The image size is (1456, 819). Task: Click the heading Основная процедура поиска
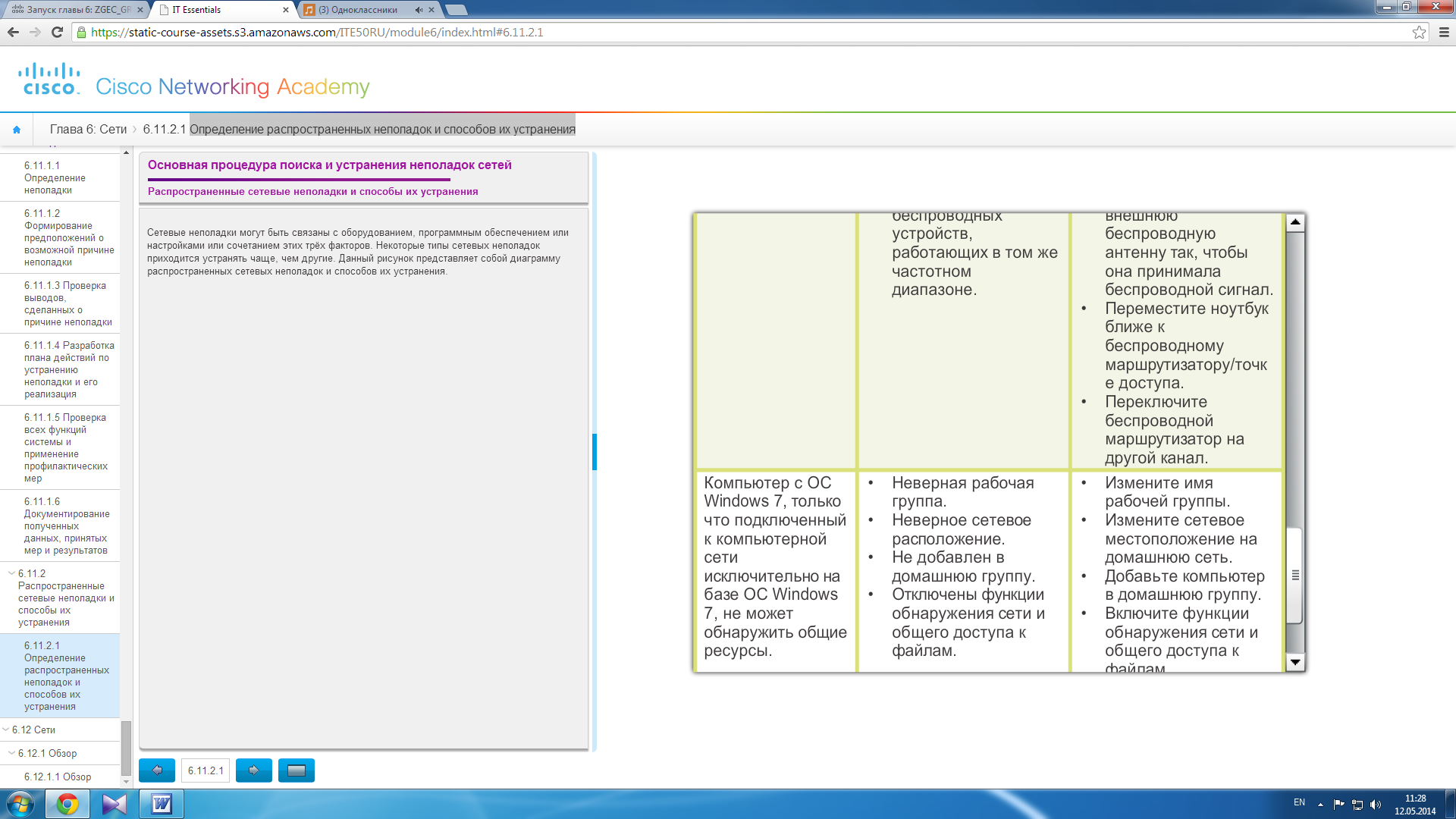(x=330, y=165)
